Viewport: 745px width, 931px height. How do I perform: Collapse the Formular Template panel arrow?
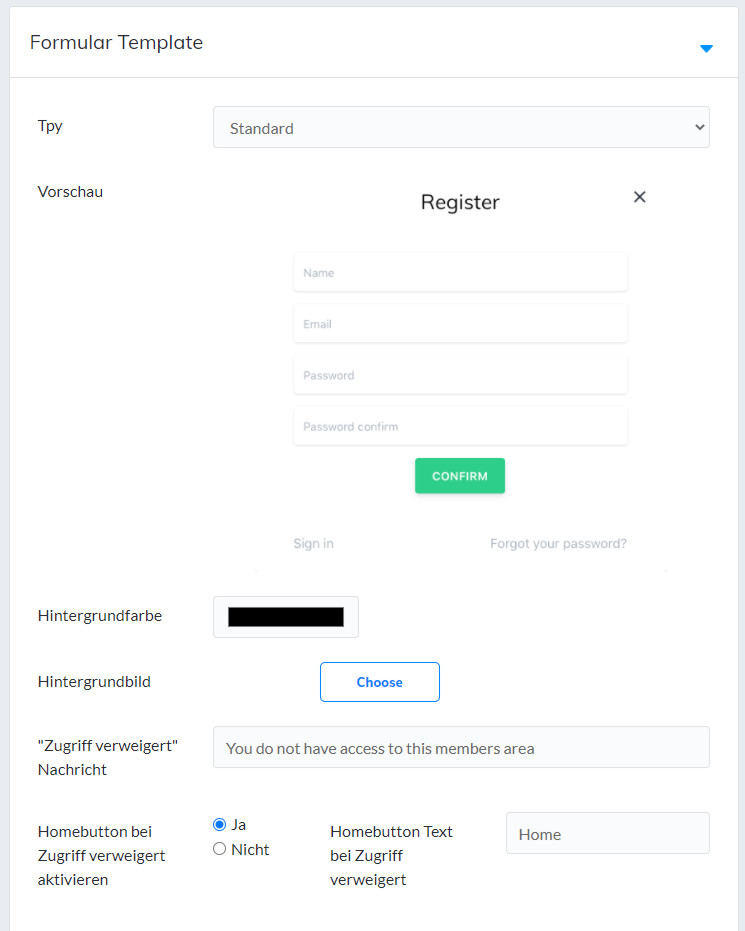pyautogui.click(x=706, y=48)
